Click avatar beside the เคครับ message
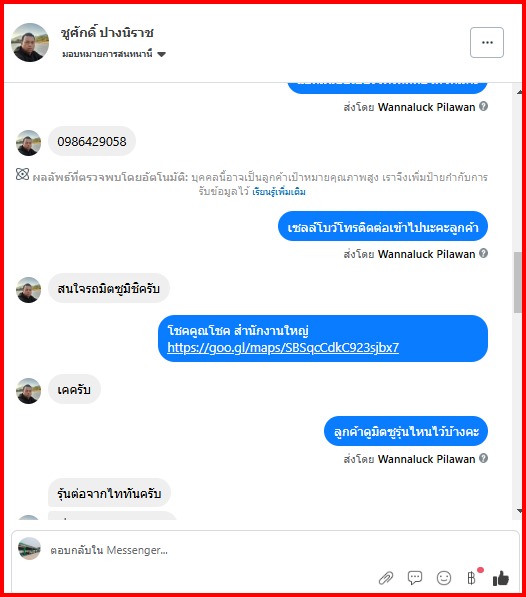The image size is (526, 597). coord(28,391)
